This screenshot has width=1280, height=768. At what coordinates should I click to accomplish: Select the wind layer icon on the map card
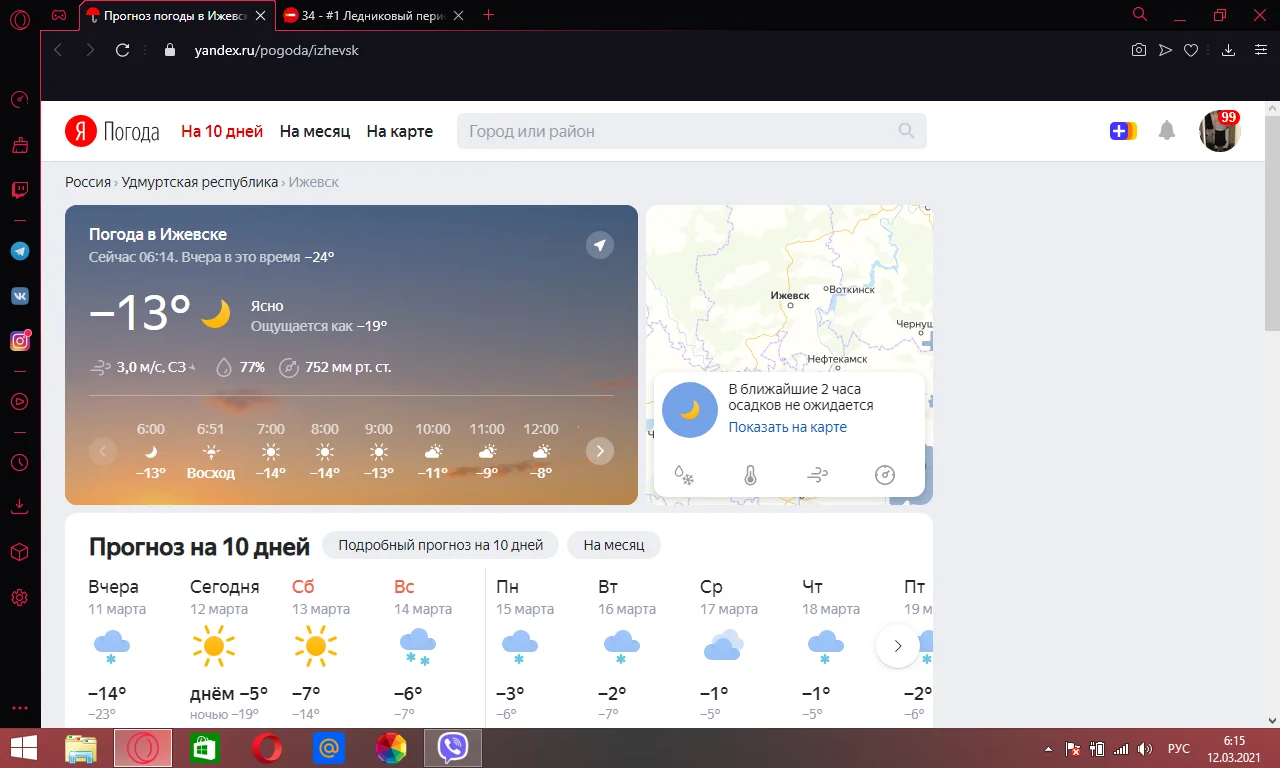(818, 475)
